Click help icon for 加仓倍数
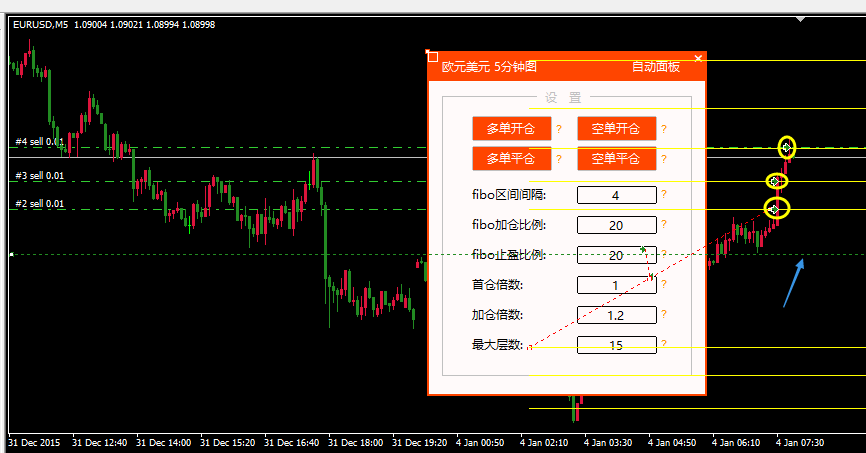 coord(664,314)
